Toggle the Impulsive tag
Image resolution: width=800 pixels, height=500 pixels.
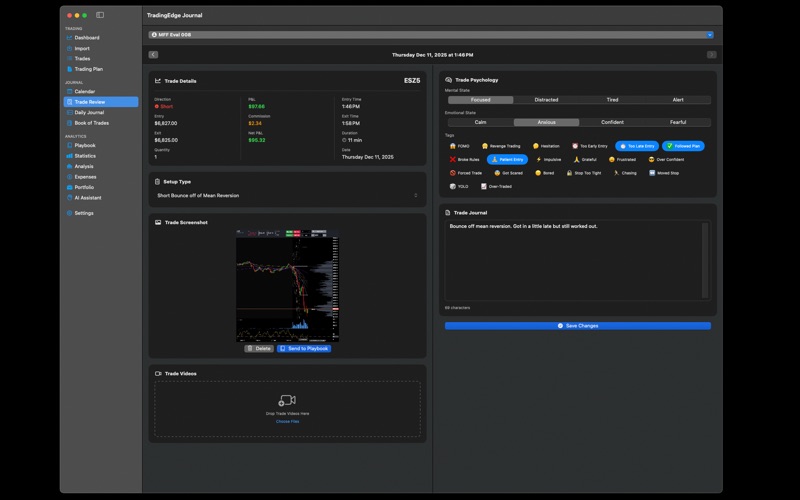coord(548,160)
